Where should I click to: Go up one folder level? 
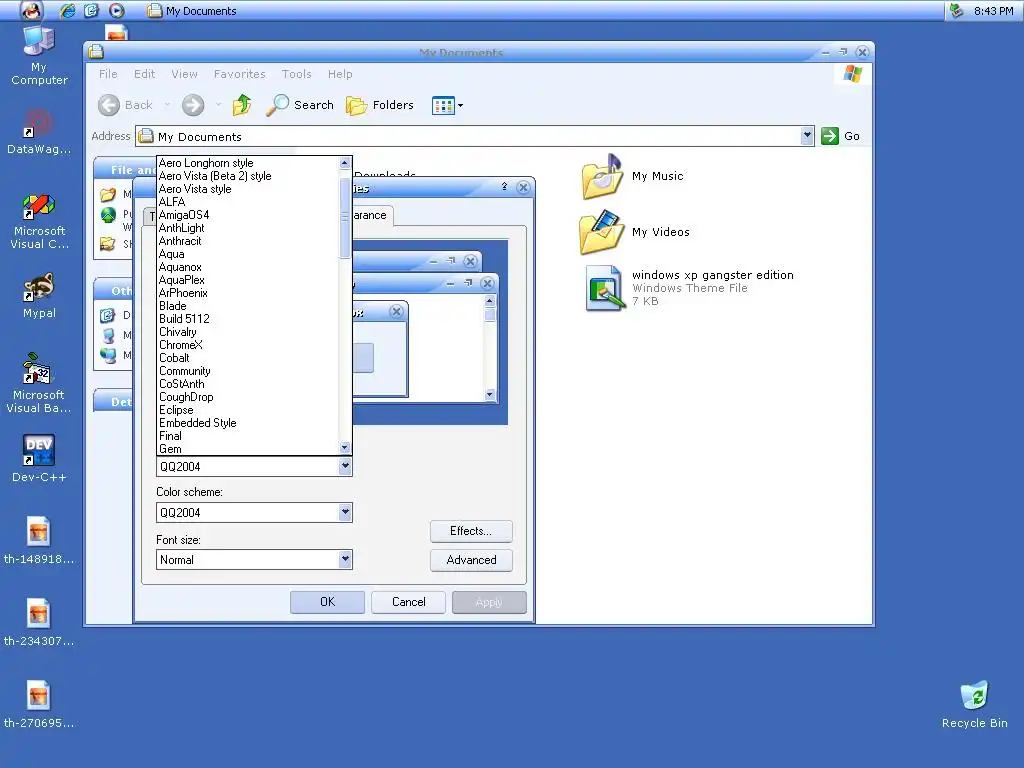[x=242, y=105]
